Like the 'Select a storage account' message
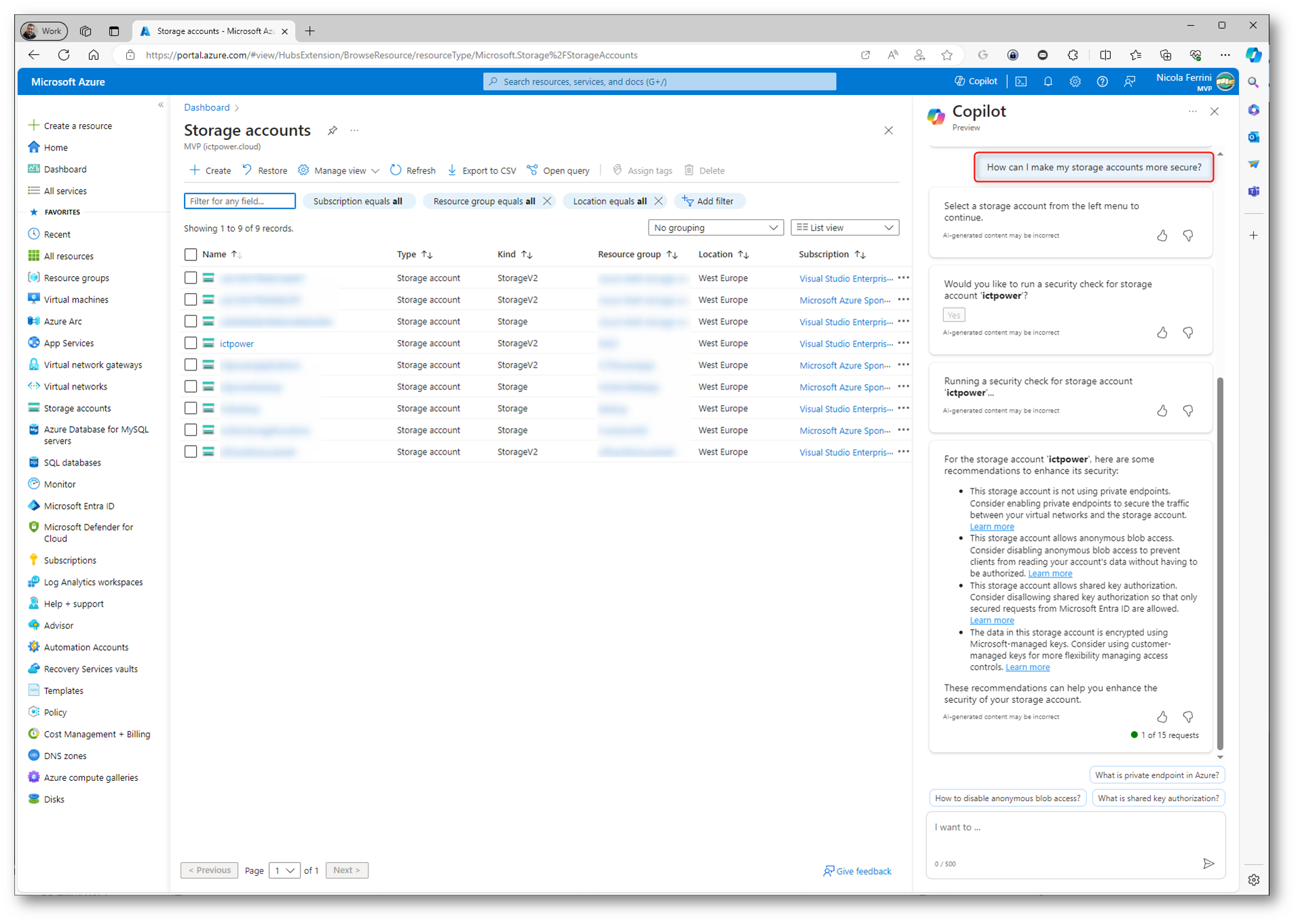This screenshot has width=1298, height=924. pyautogui.click(x=1162, y=235)
